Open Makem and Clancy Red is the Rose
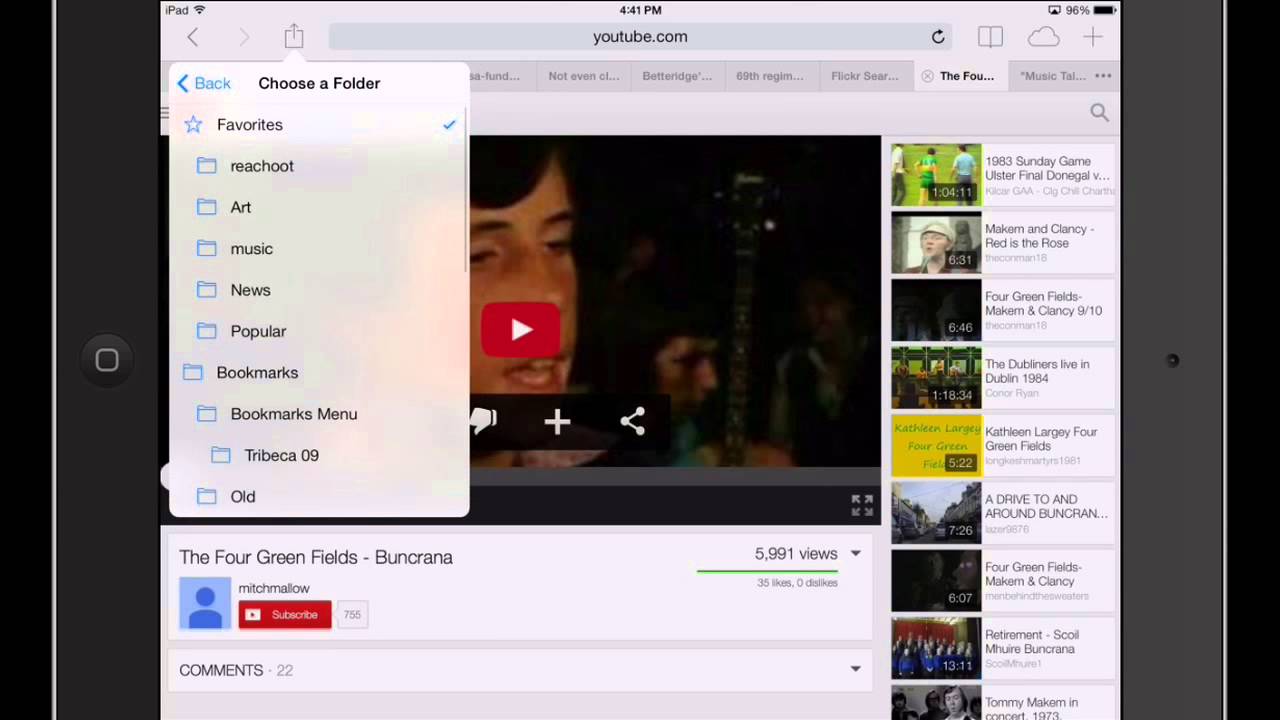This screenshot has width=1280, height=720. (1003, 242)
